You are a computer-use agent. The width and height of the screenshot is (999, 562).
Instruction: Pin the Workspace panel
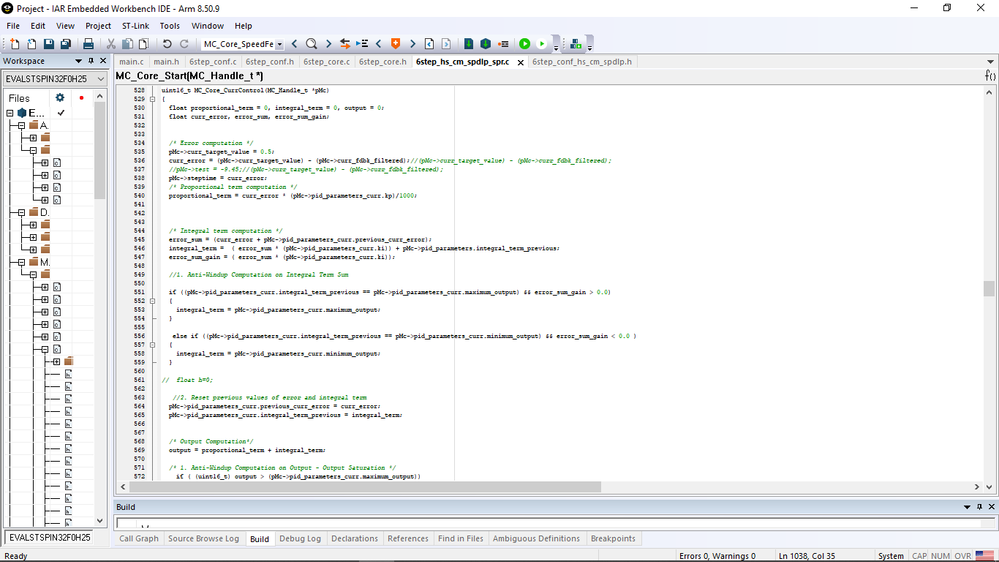[90, 61]
